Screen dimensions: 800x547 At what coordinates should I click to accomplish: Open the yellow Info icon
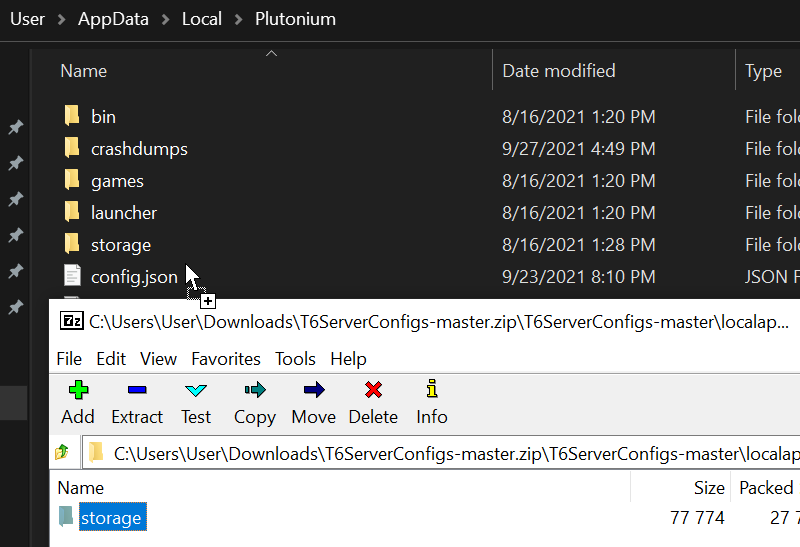click(431, 390)
